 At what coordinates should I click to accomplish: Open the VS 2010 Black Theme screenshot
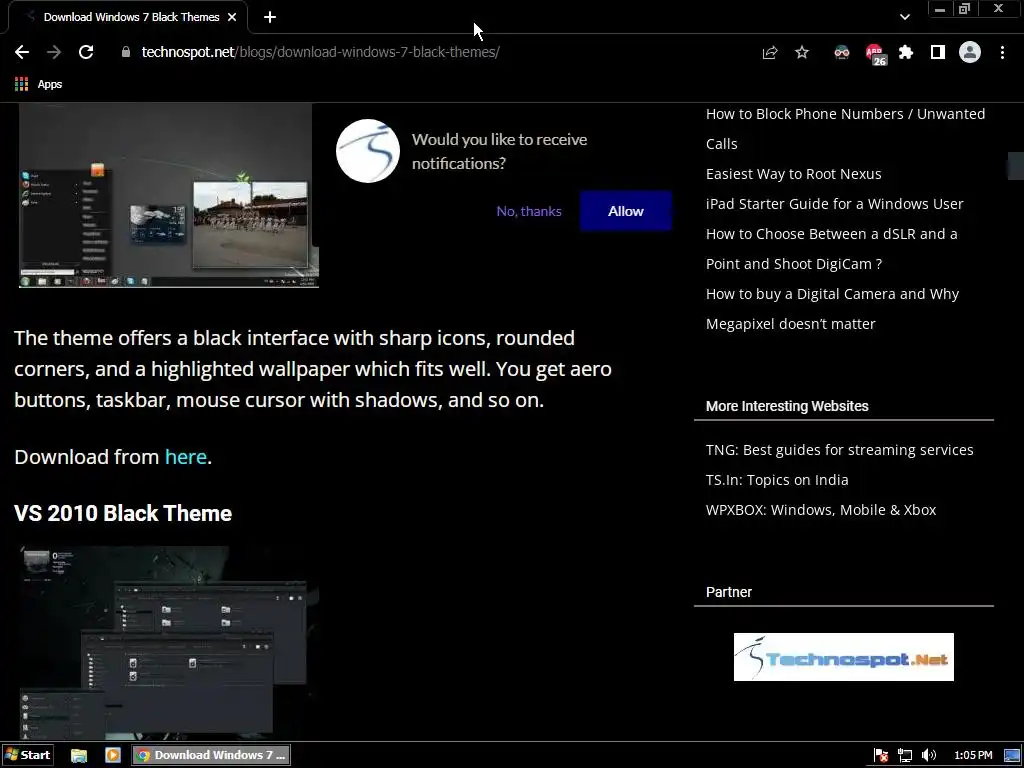pos(168,643)
